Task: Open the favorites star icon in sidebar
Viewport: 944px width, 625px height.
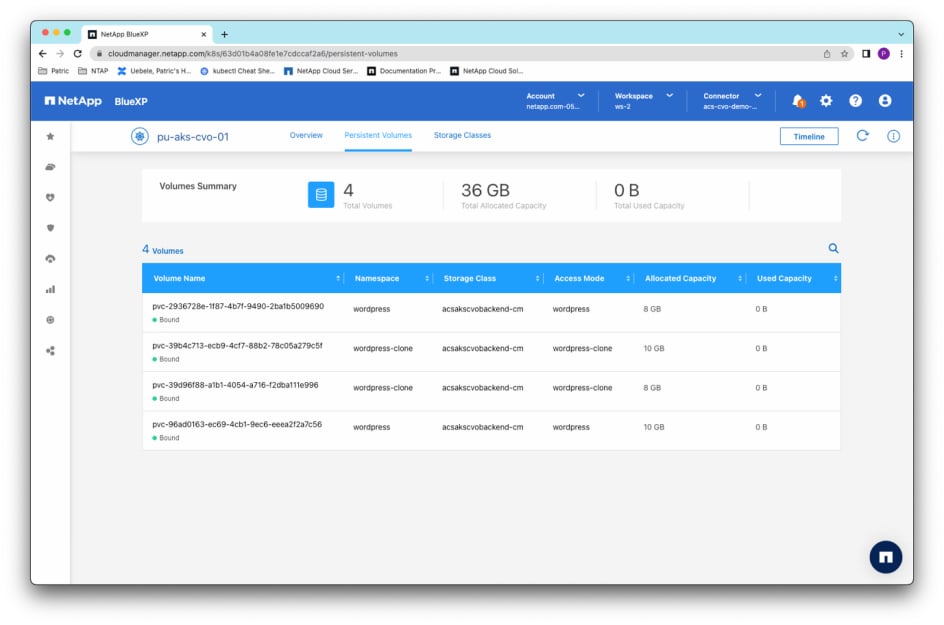Action: tap(51, 137)
